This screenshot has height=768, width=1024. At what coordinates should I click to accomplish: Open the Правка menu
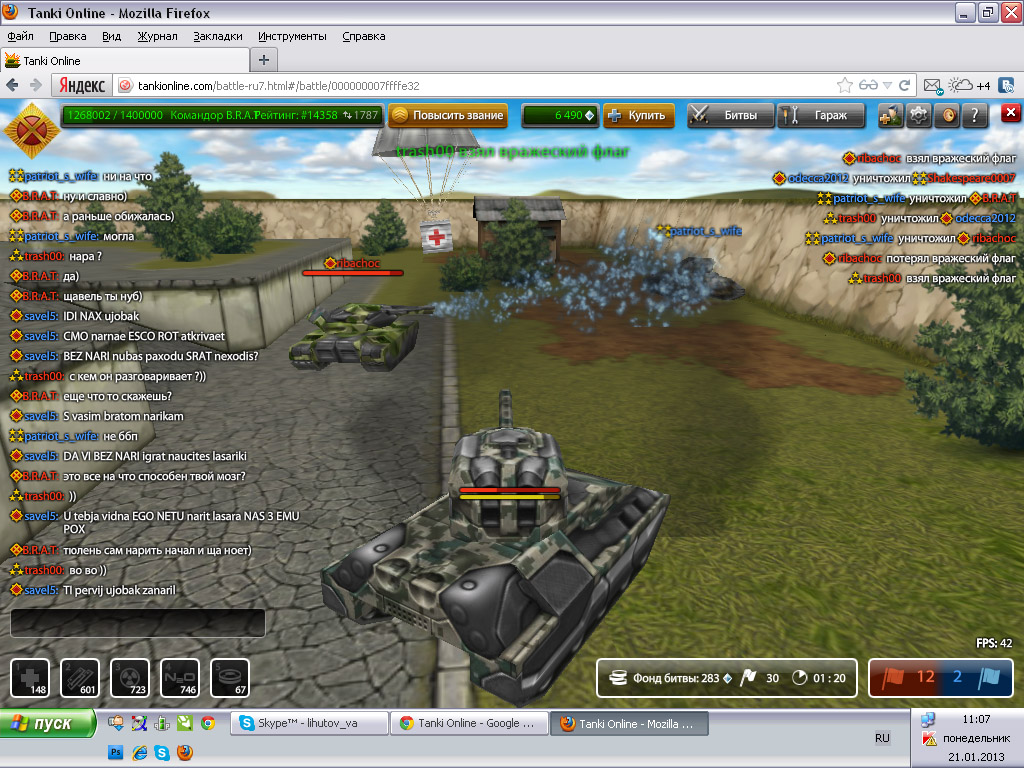(x=68, y=37)
